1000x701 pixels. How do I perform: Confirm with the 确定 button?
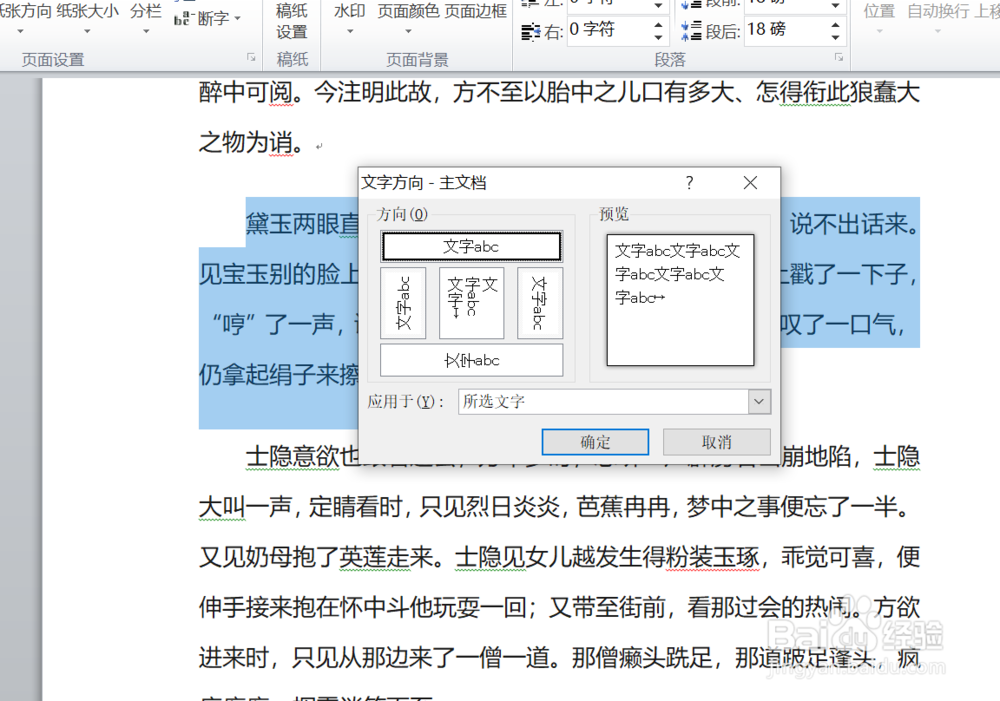[595, 441]
